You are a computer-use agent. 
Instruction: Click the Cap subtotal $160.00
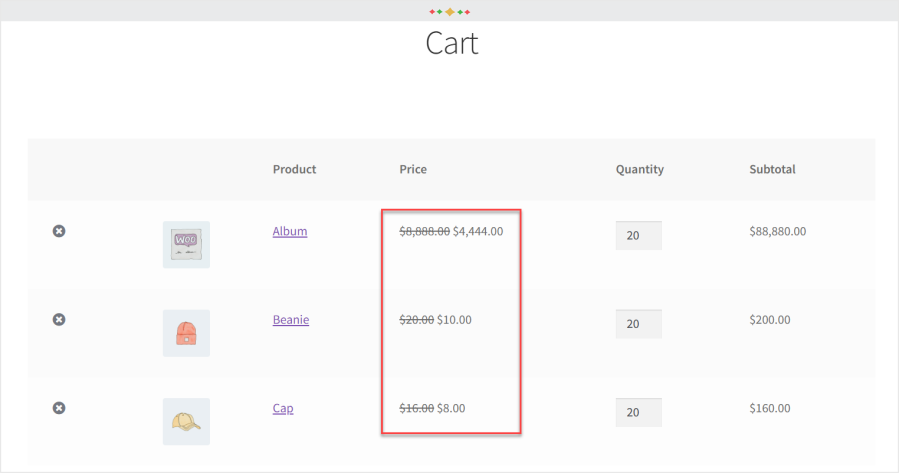769,408
